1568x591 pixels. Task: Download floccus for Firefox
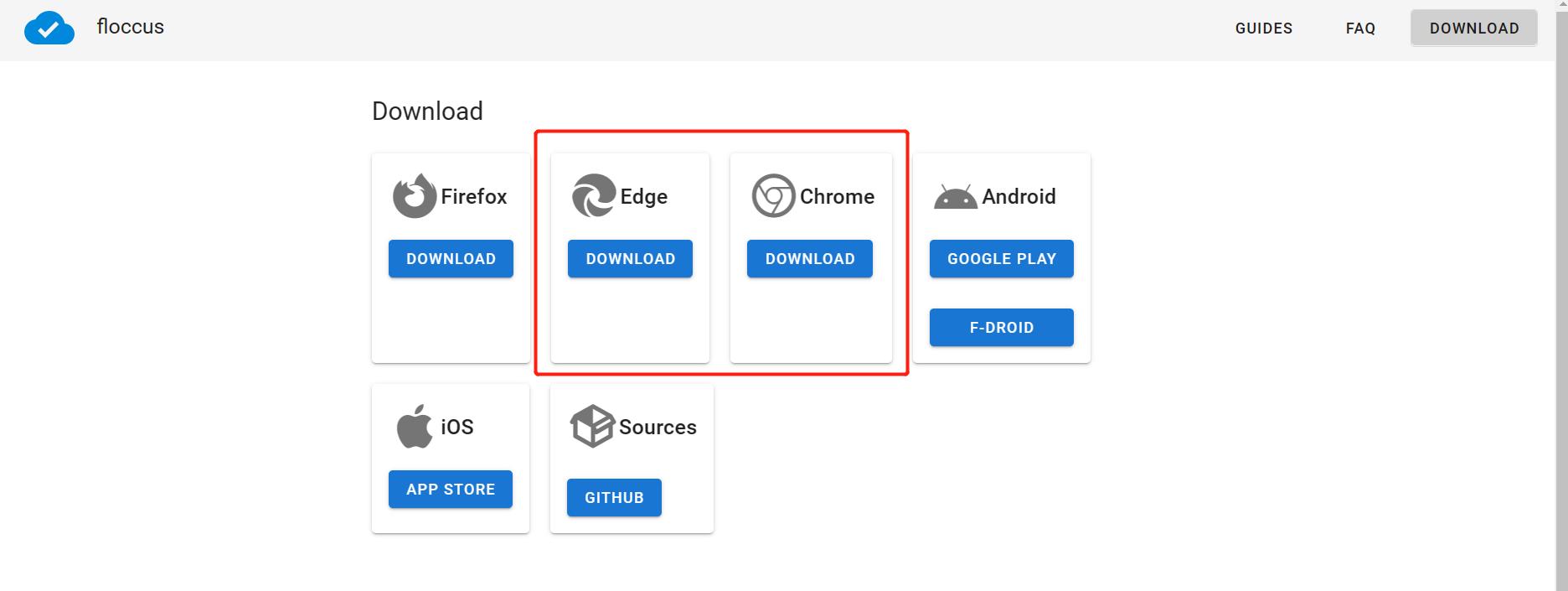pos(451,259)
